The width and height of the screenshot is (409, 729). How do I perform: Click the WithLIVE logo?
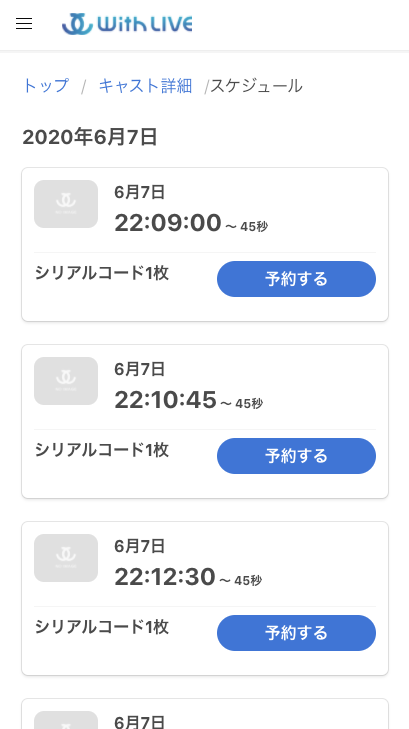pos(127,24)
